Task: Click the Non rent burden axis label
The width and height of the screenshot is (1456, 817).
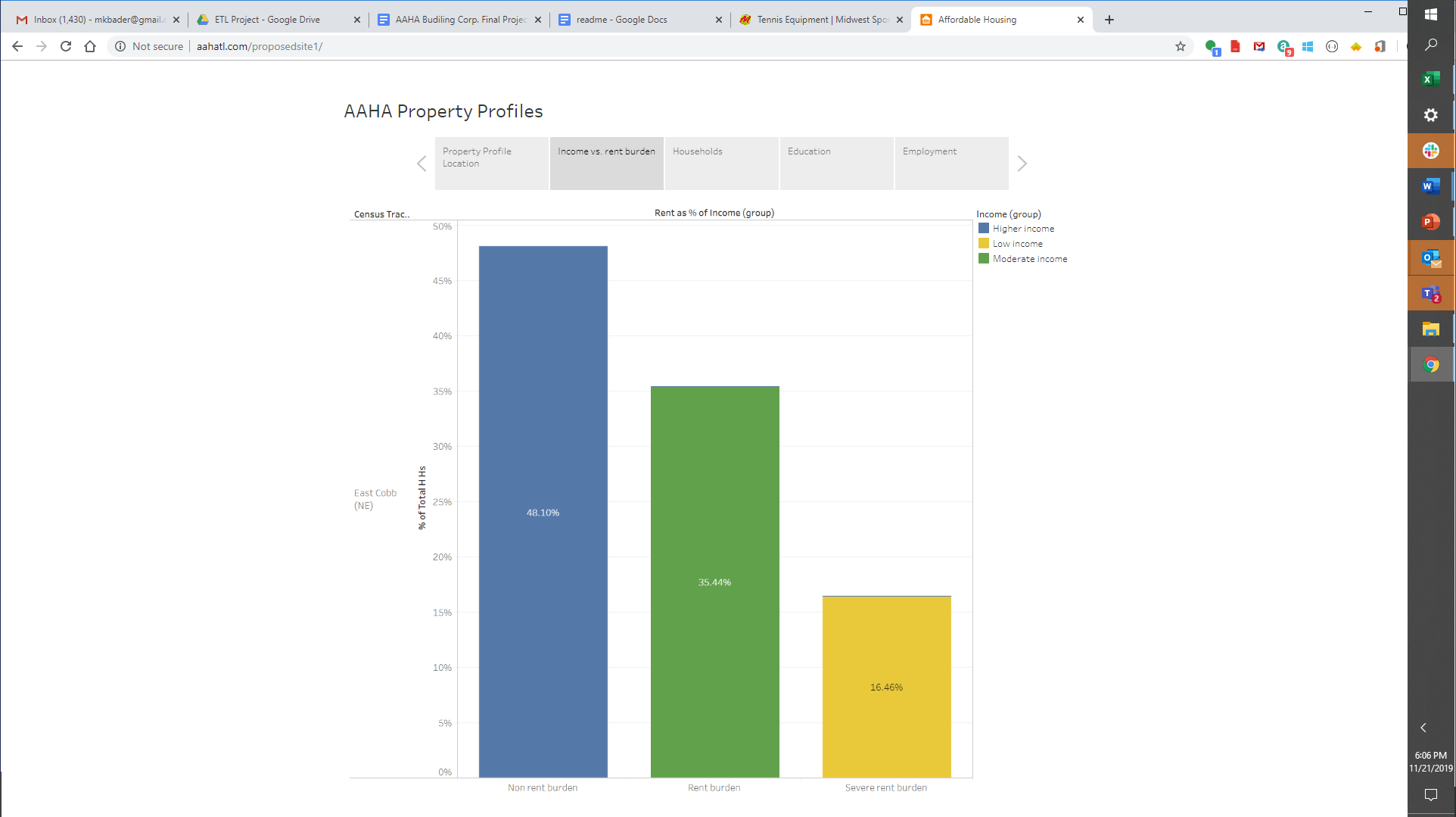Action: tap(543, 787)
